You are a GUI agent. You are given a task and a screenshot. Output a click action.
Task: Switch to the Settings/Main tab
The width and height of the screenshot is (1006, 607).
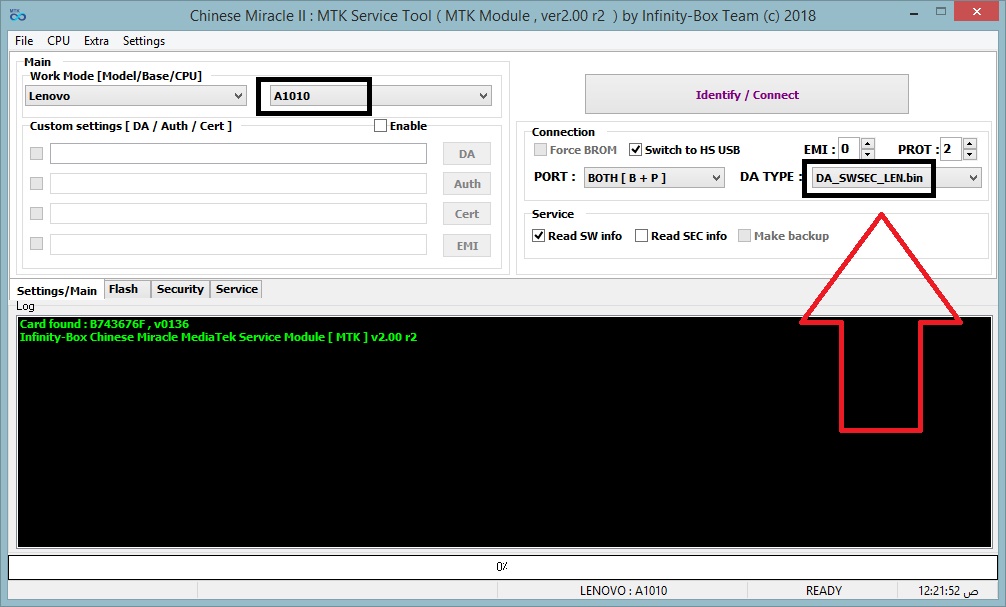click(56, 290)
